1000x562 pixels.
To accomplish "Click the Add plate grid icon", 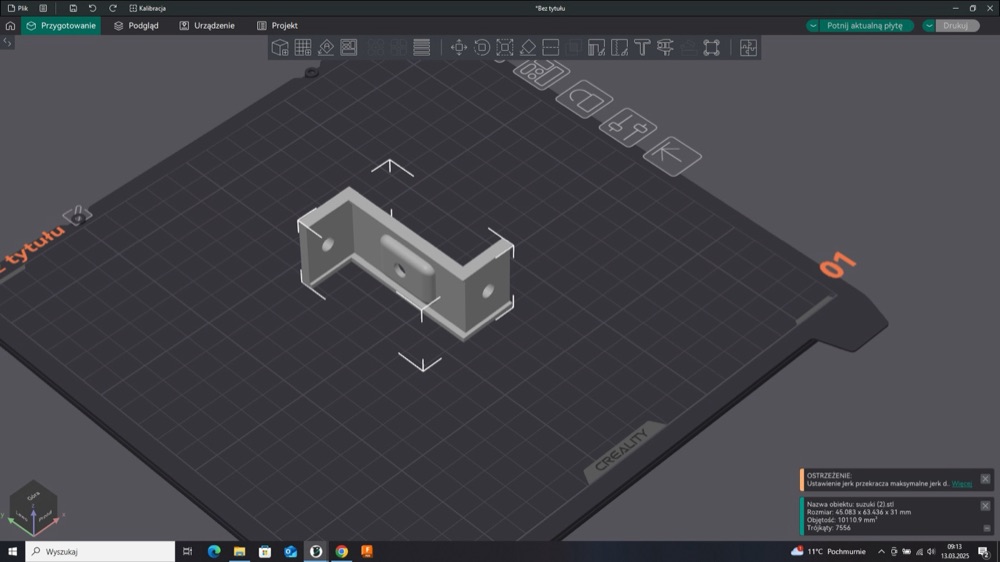I will coord(303,47).
